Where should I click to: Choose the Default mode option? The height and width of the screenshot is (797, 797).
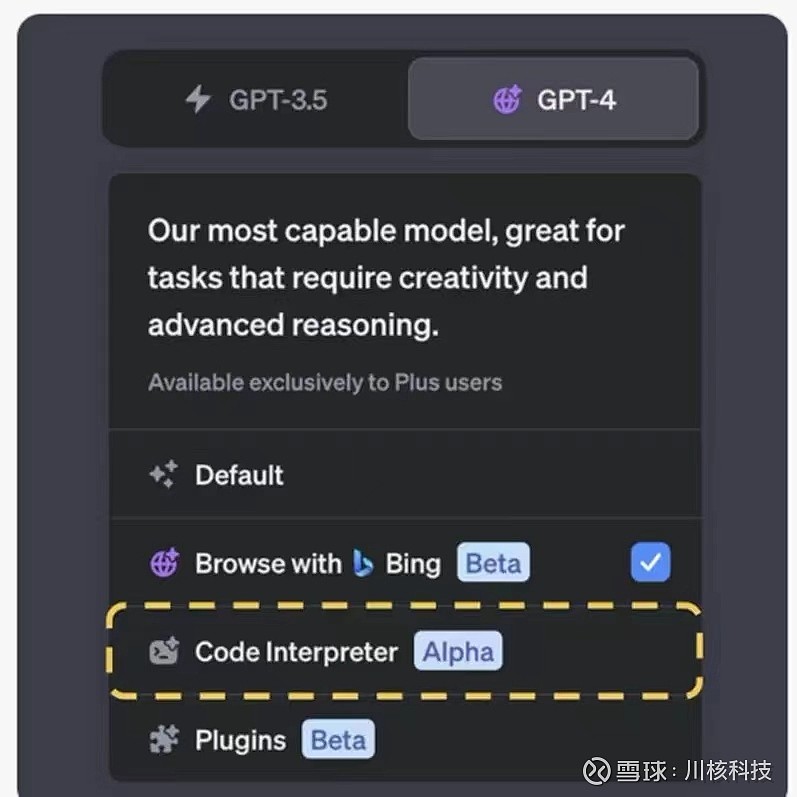[240, 474]
